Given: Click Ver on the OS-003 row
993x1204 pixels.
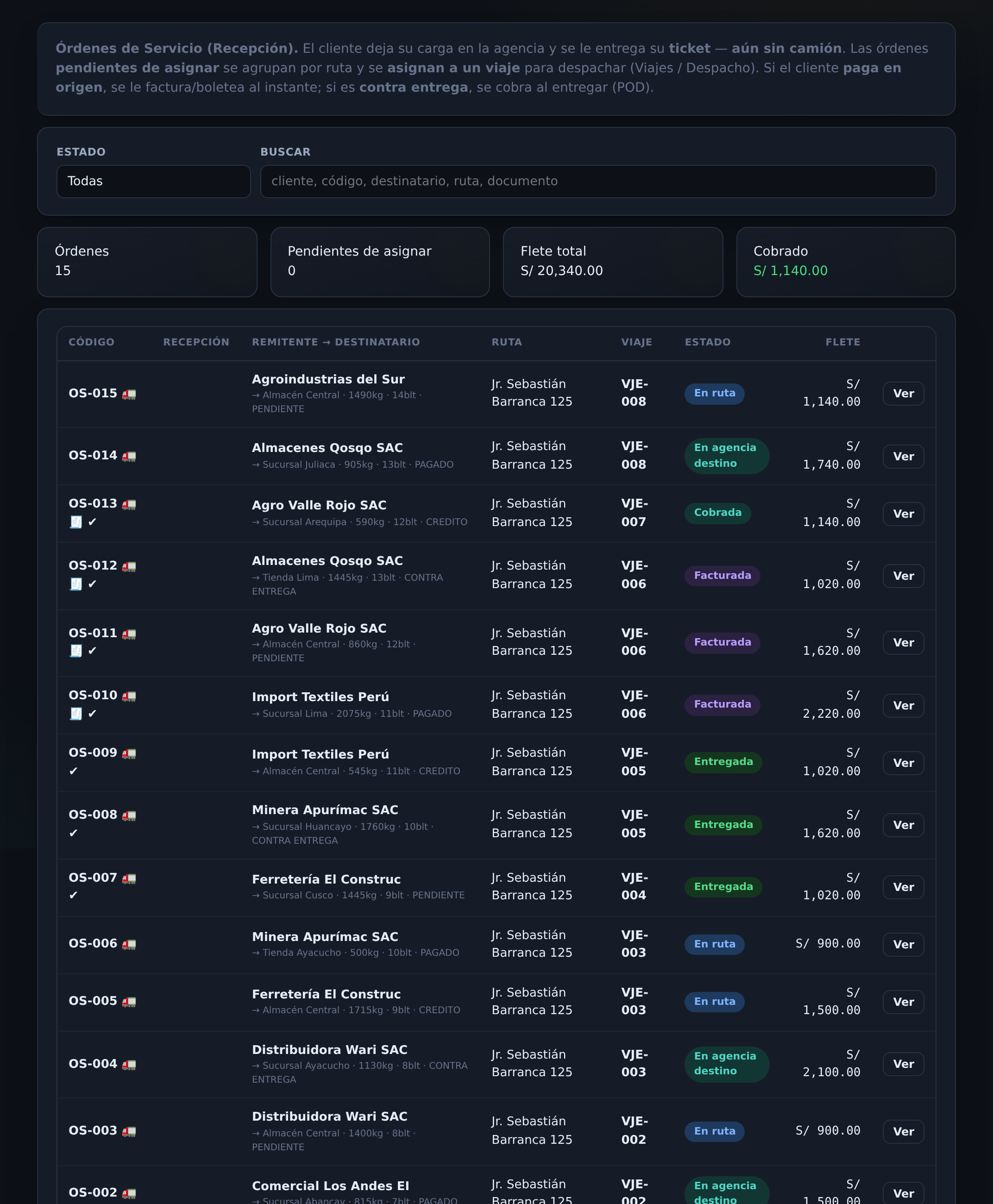Looking at the screenshot, I should coord(903,1131).
